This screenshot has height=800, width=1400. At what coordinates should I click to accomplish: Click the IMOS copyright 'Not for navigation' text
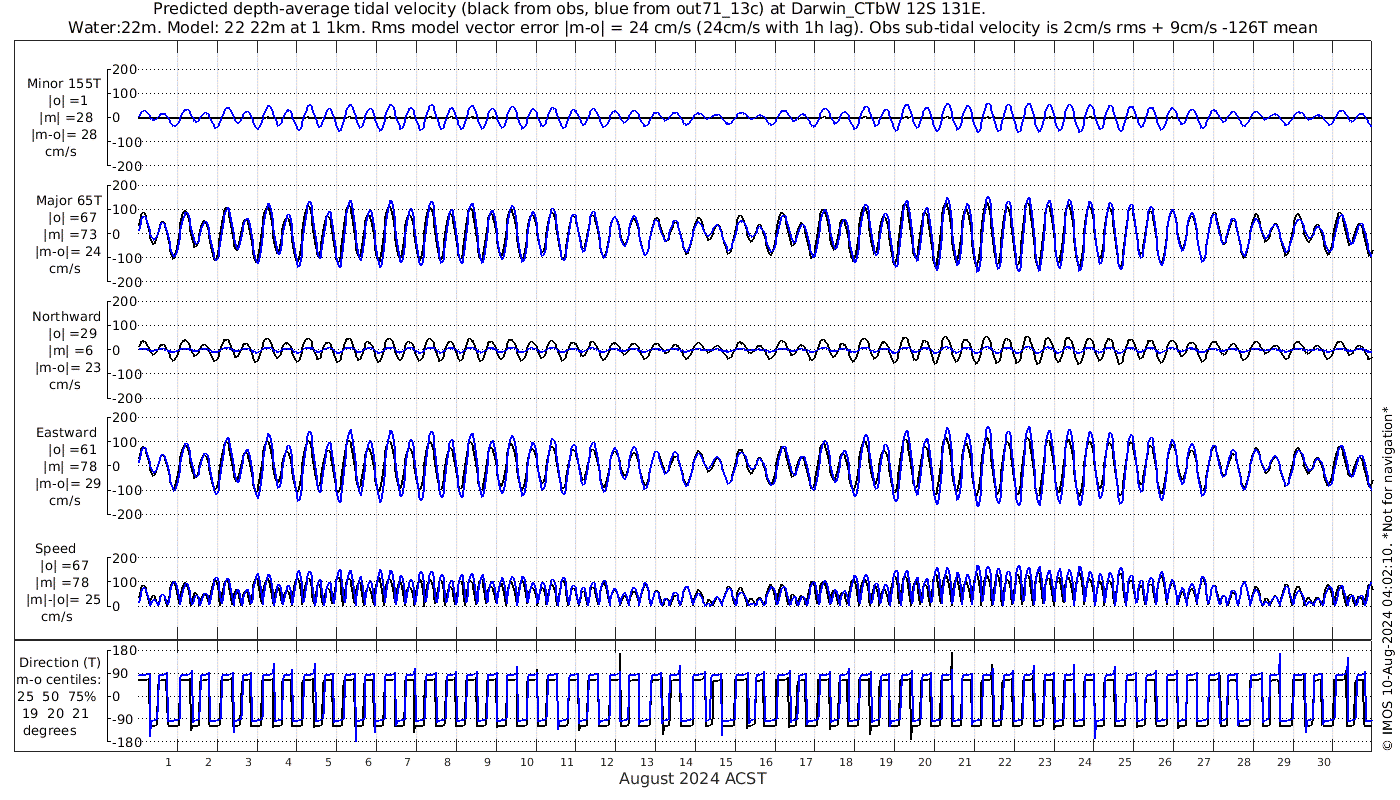(1387, 578)
